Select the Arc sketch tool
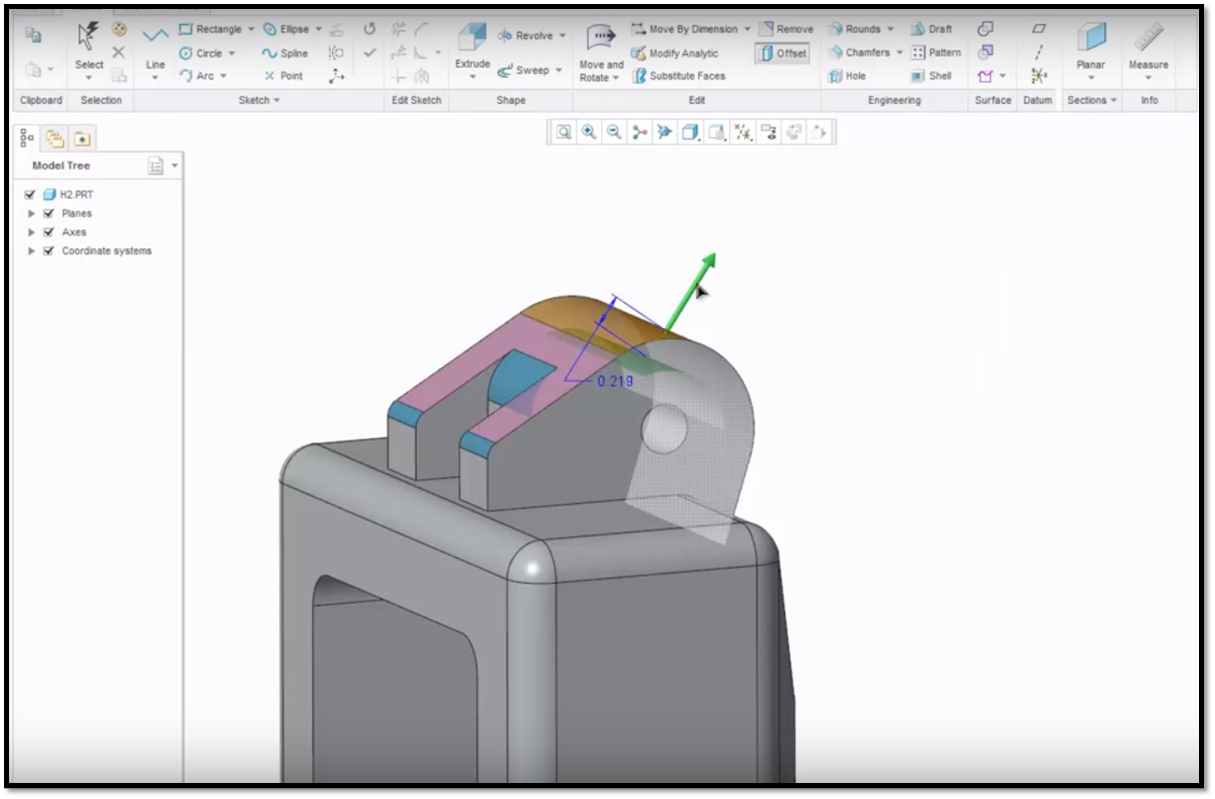The image size is (1215, 799). click(196, 76)
